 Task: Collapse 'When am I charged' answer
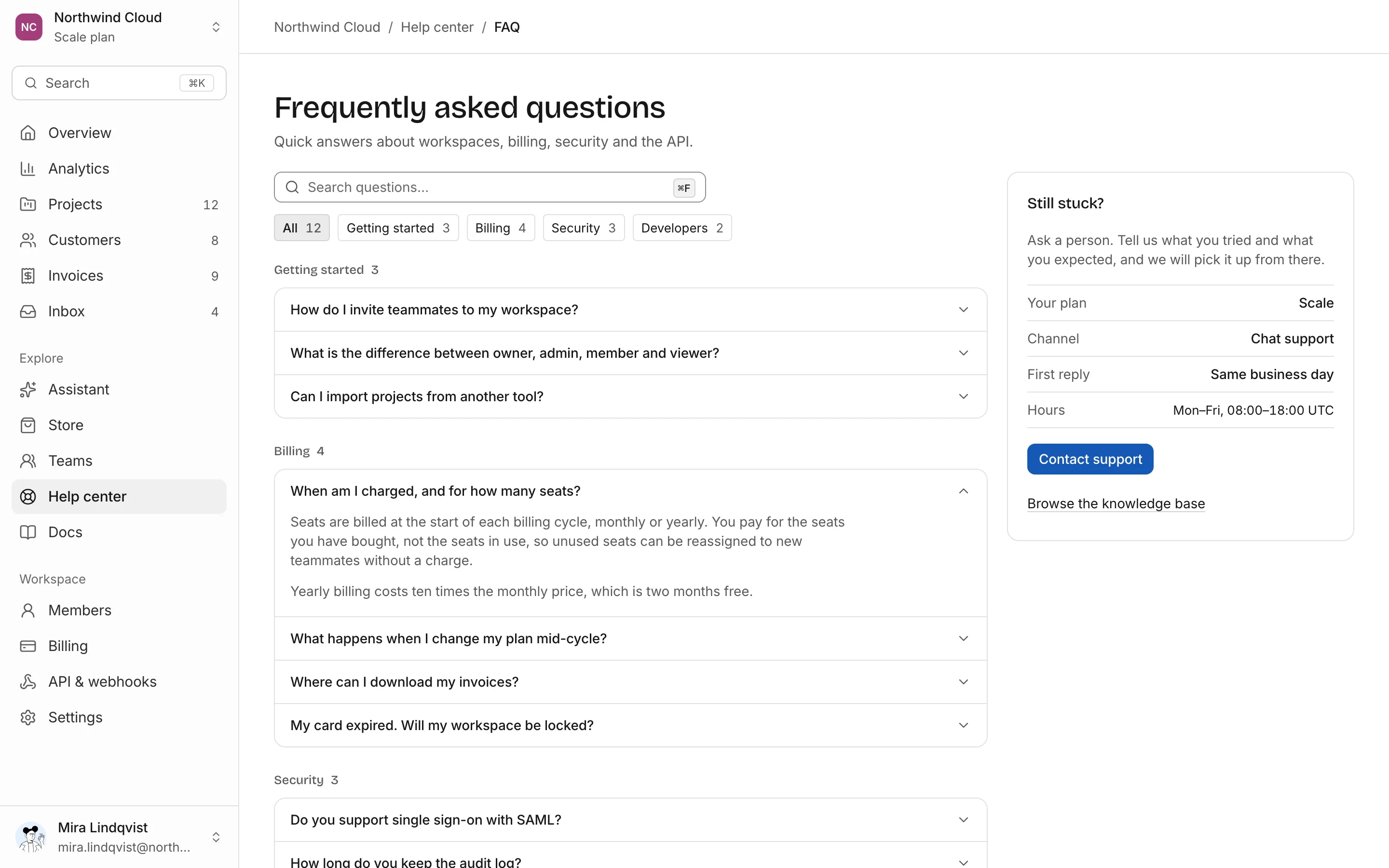(630, 491)
